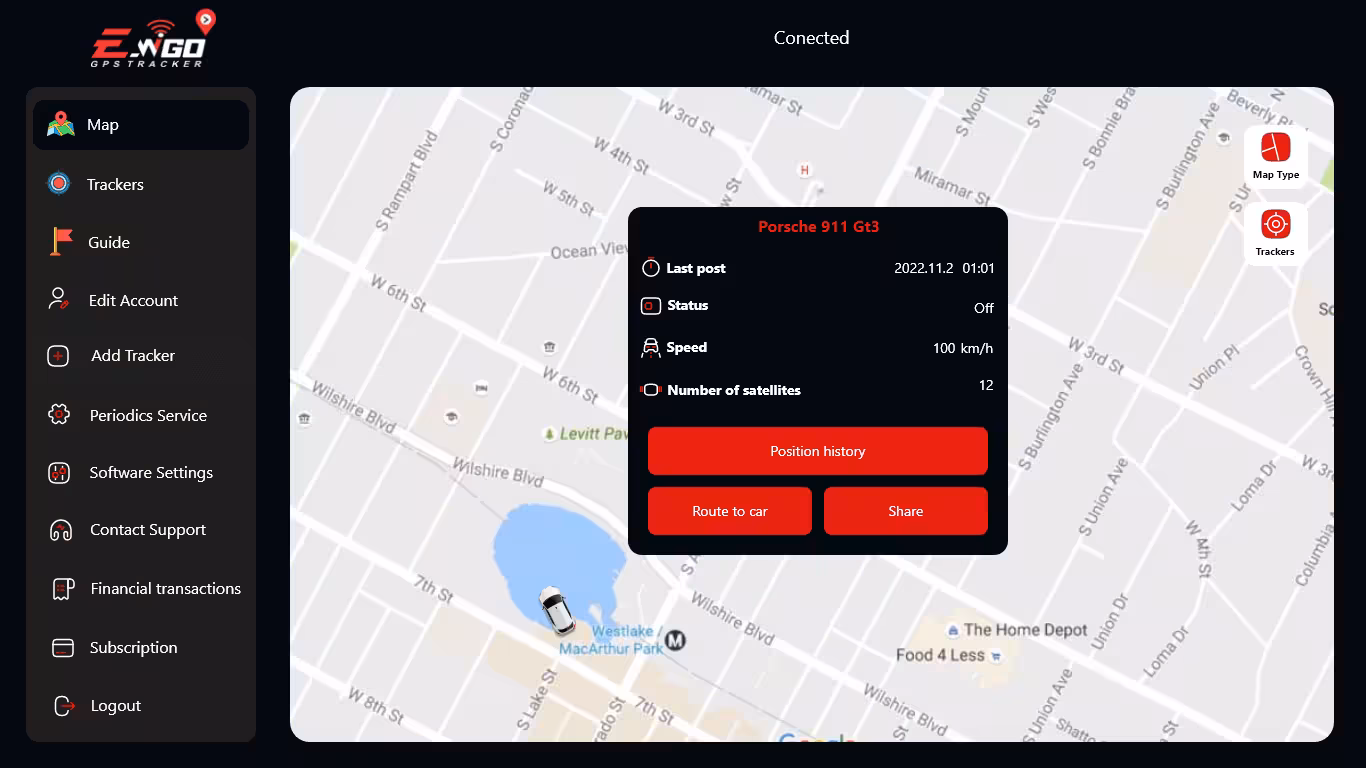Click the Guide flag icon

(x=61, y=241)
